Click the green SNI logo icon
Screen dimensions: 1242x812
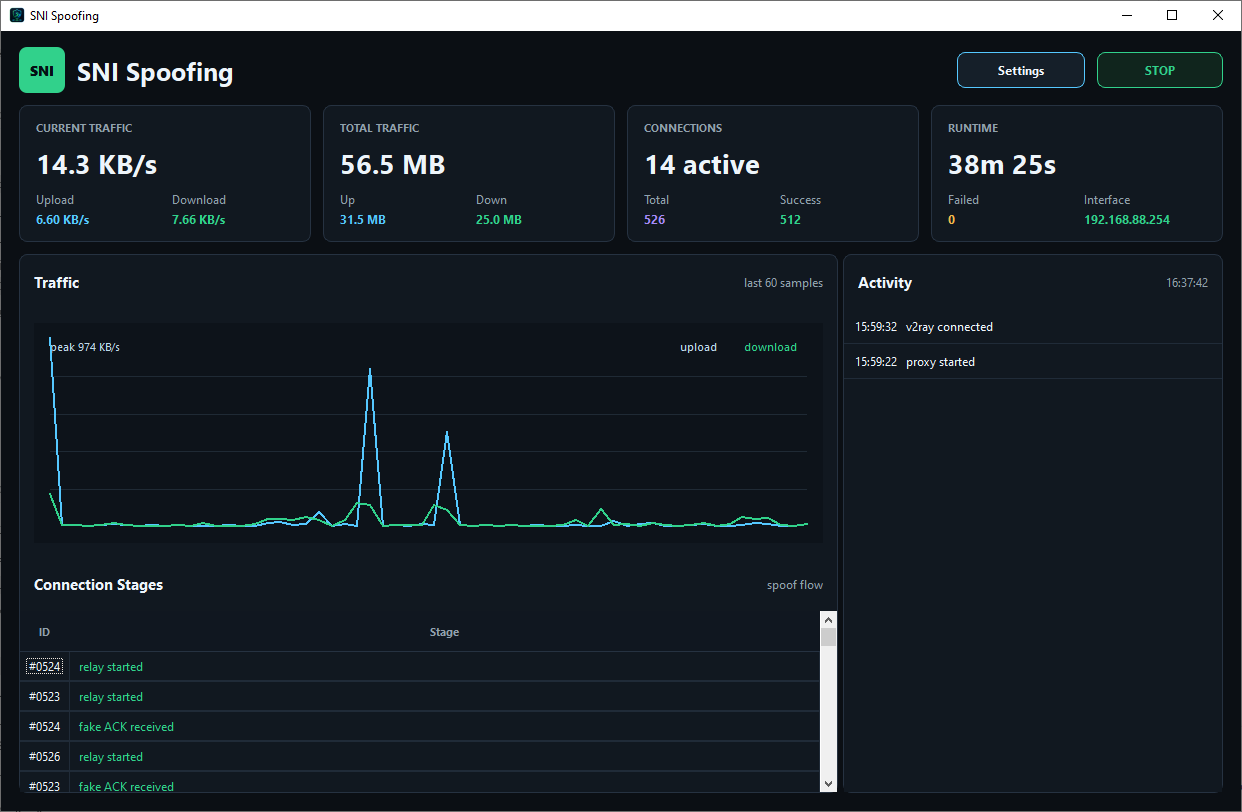(42, 70)
